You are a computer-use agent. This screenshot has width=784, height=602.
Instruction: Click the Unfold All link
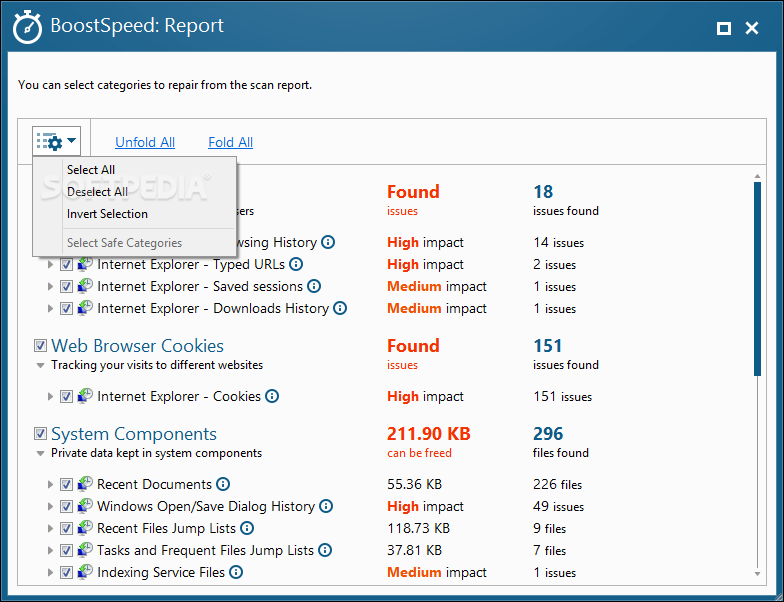pyautogui.click(x=145, y=142)
